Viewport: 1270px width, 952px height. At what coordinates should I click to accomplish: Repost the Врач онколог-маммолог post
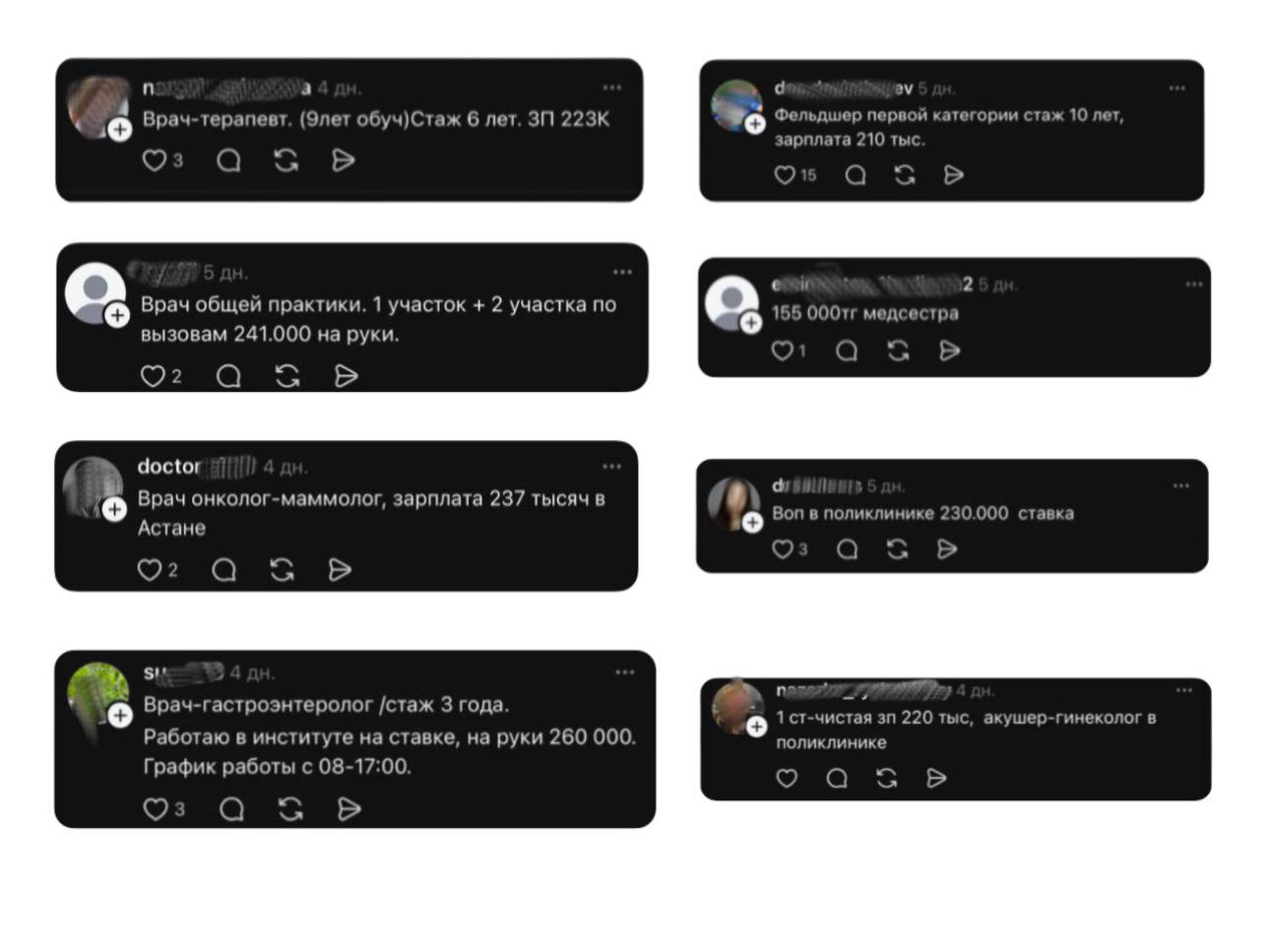pyautogui.click(x=282, y=569)
